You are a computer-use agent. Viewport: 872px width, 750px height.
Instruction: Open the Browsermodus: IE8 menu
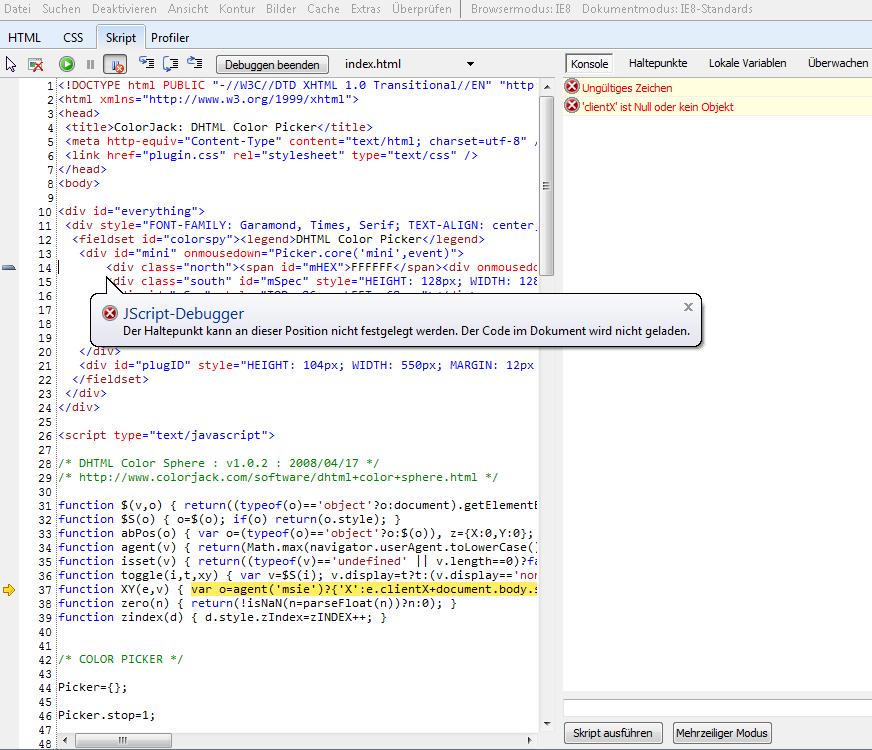coord(526,9)
